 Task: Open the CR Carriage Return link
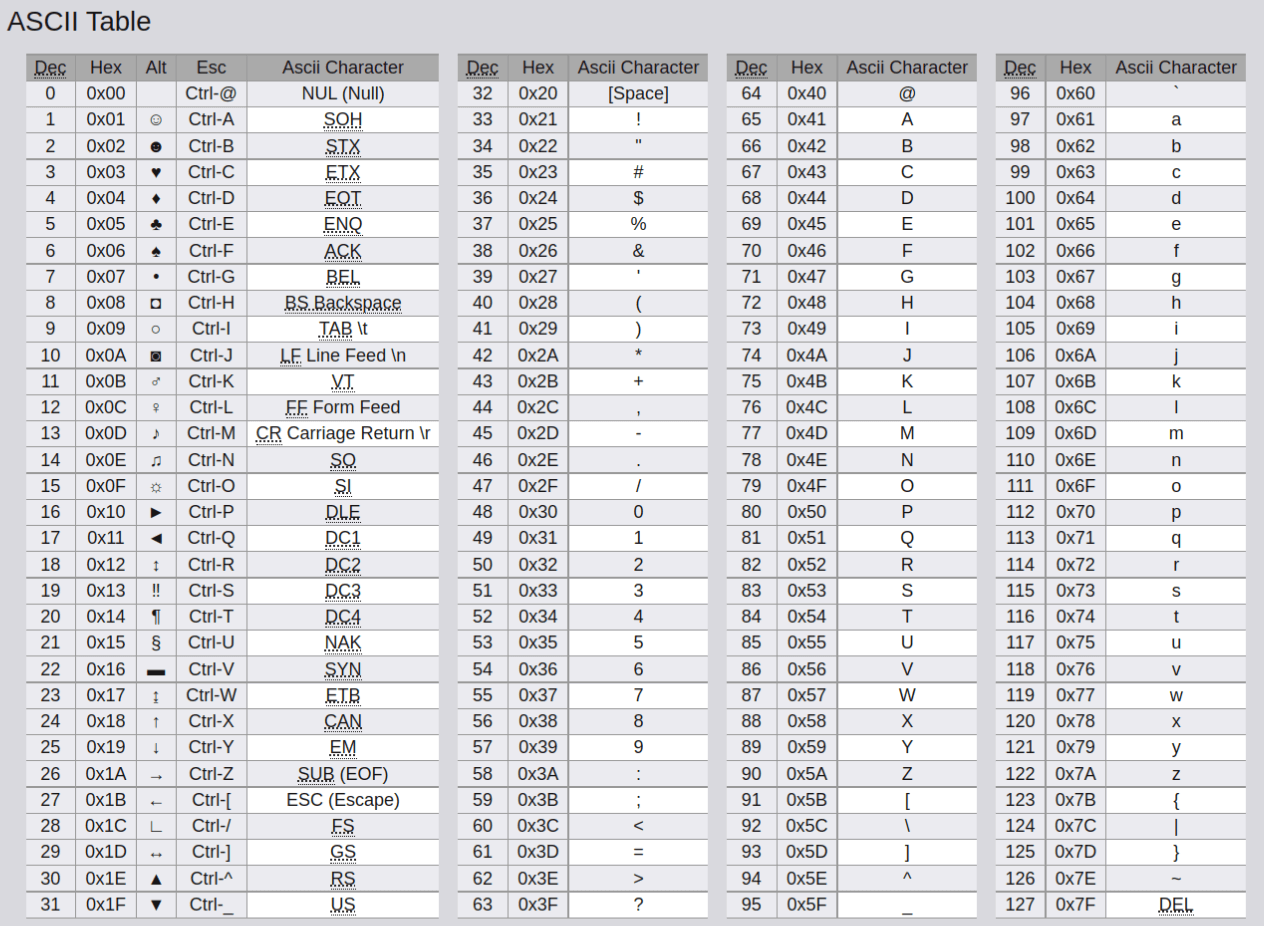click(343, 433)
